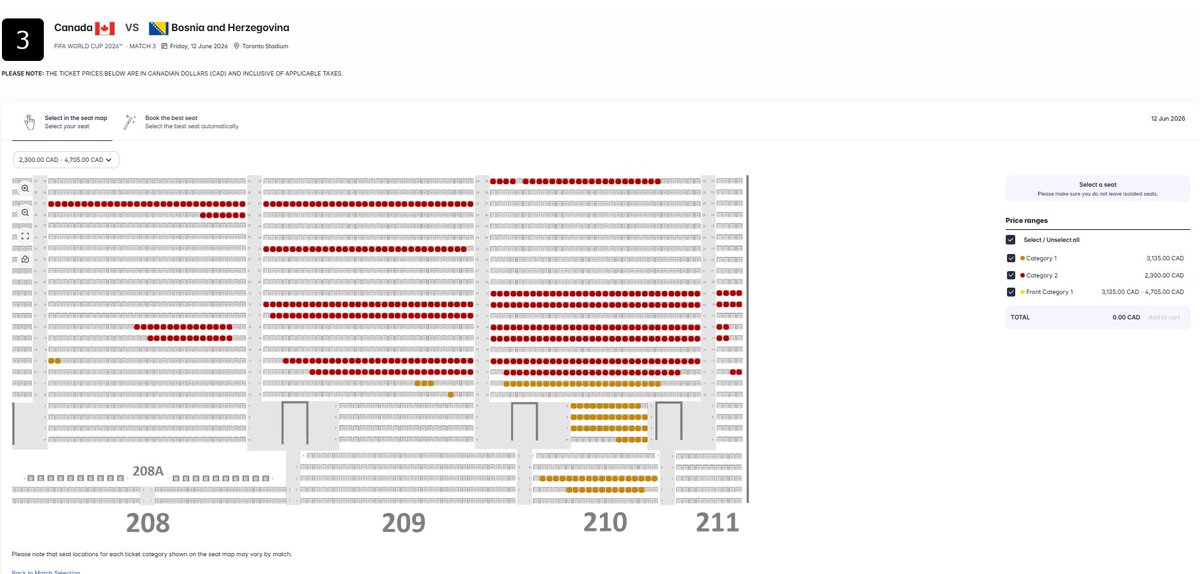Uncheck the Front Category 1 checkbox
The height and width of the screenshot is (574, 1200).
click(x=1011, y=292)
